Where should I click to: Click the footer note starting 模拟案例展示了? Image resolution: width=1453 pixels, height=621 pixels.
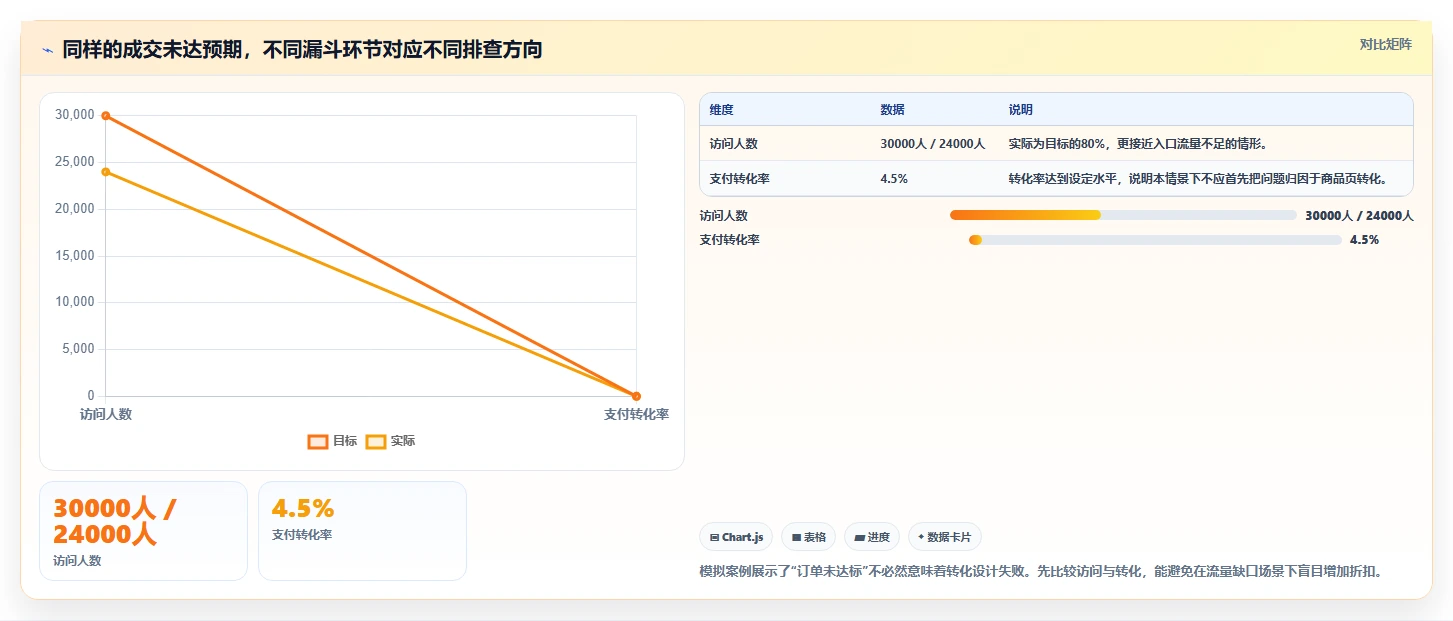(1040, 571)
